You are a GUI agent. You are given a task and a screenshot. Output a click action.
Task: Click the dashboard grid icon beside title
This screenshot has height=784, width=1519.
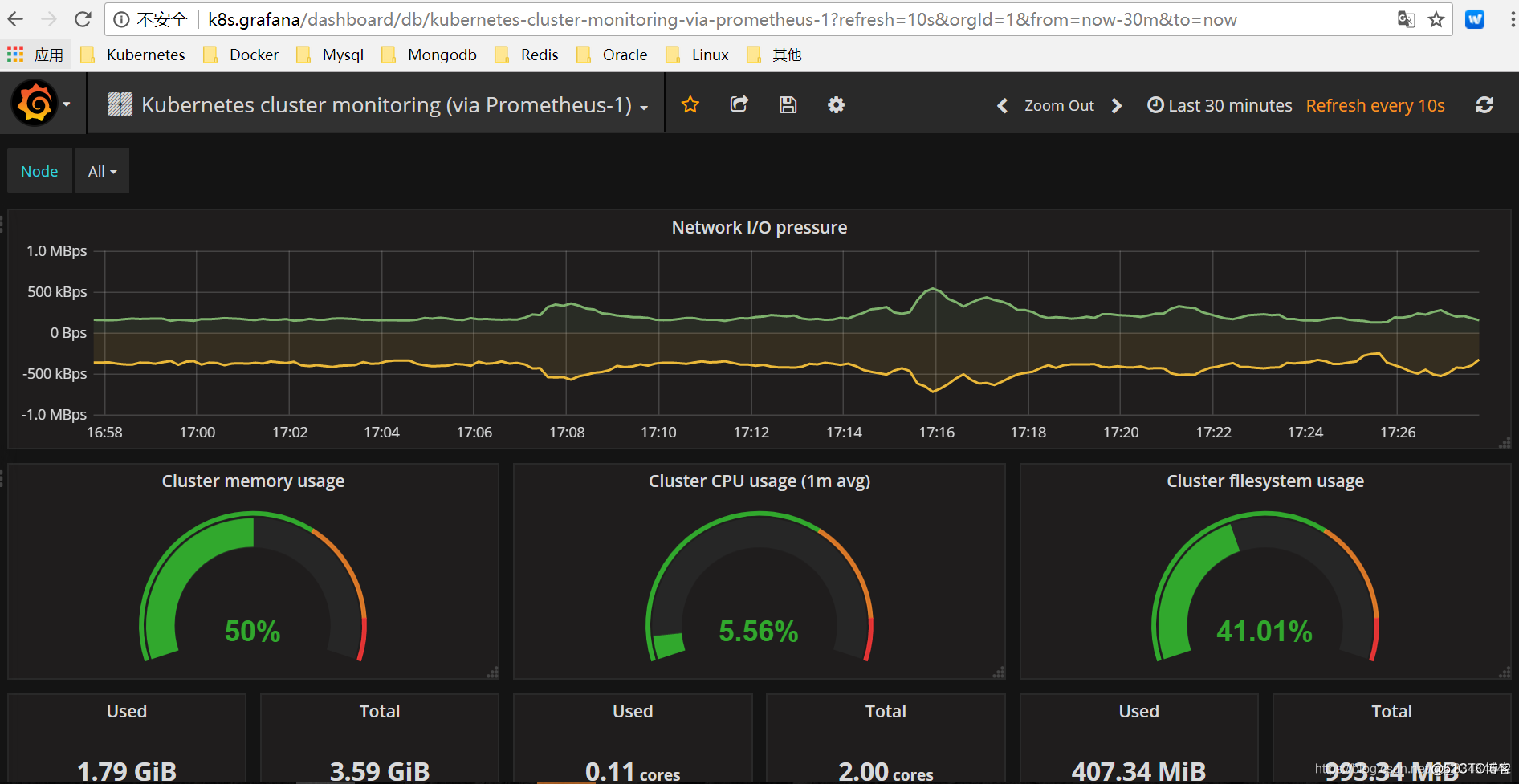pyautogui.click(x=120, y=104)
